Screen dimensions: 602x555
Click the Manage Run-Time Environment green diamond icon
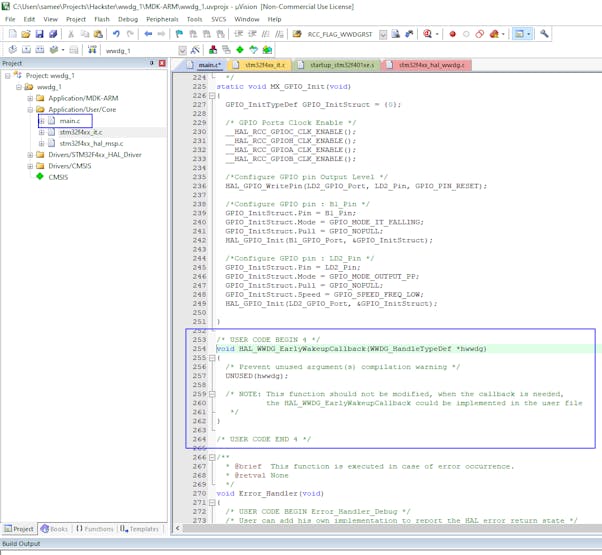[x=240, y=50]
